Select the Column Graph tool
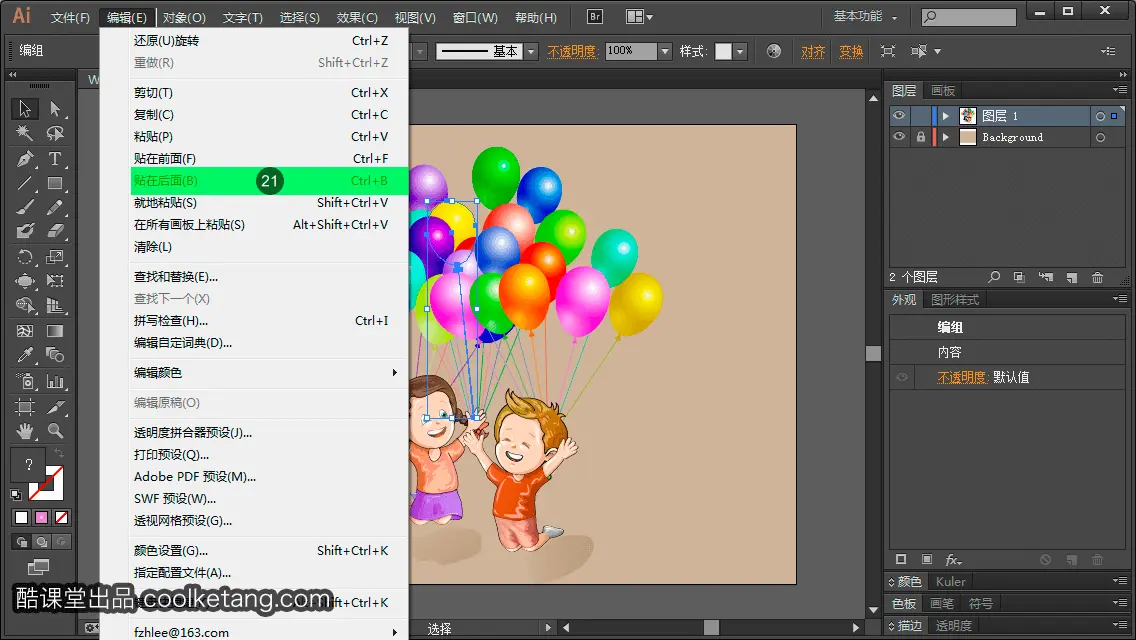1136x640 pixels. [55, 381]
